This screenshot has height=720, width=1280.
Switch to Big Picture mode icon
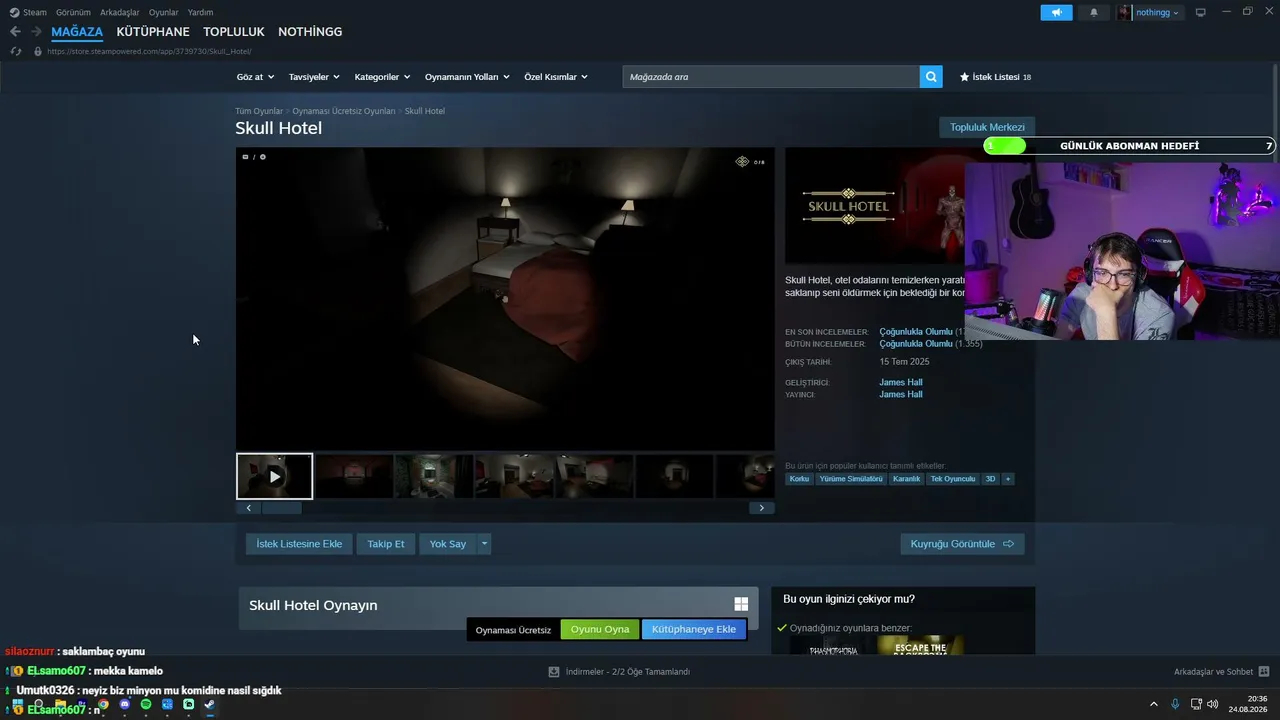pyautogui.click(x=1201, y=12)
